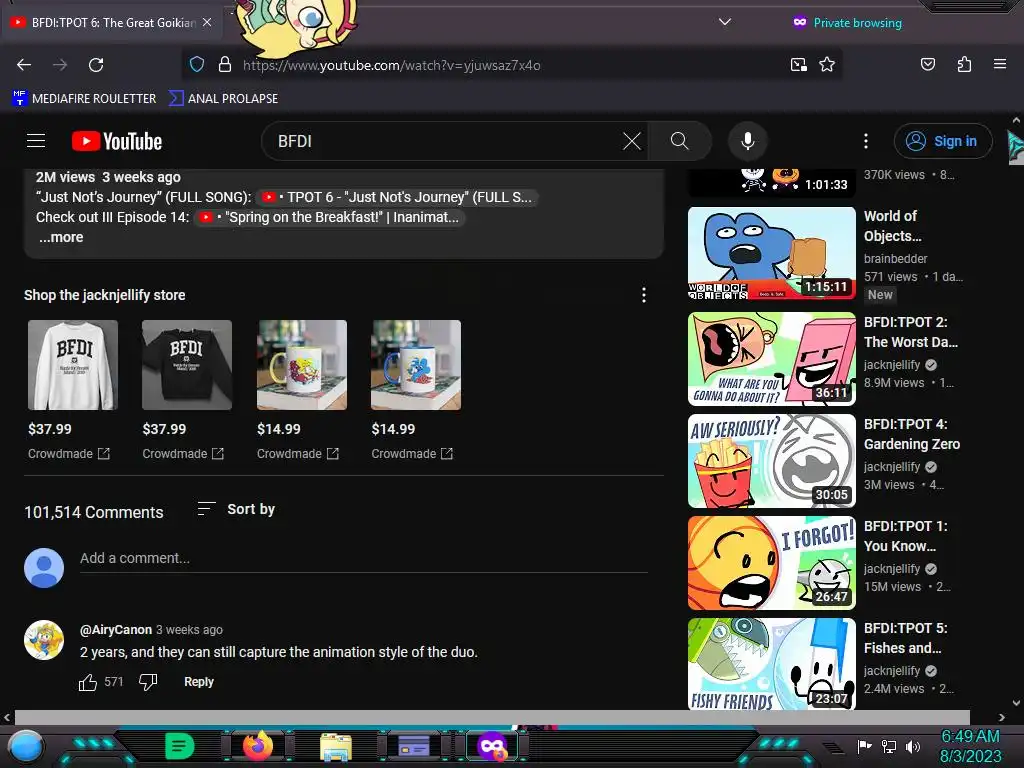This screenshot has height=768, width=1024.
Task: Open black BFDI sweatshirt product
Action: point(187,365)
